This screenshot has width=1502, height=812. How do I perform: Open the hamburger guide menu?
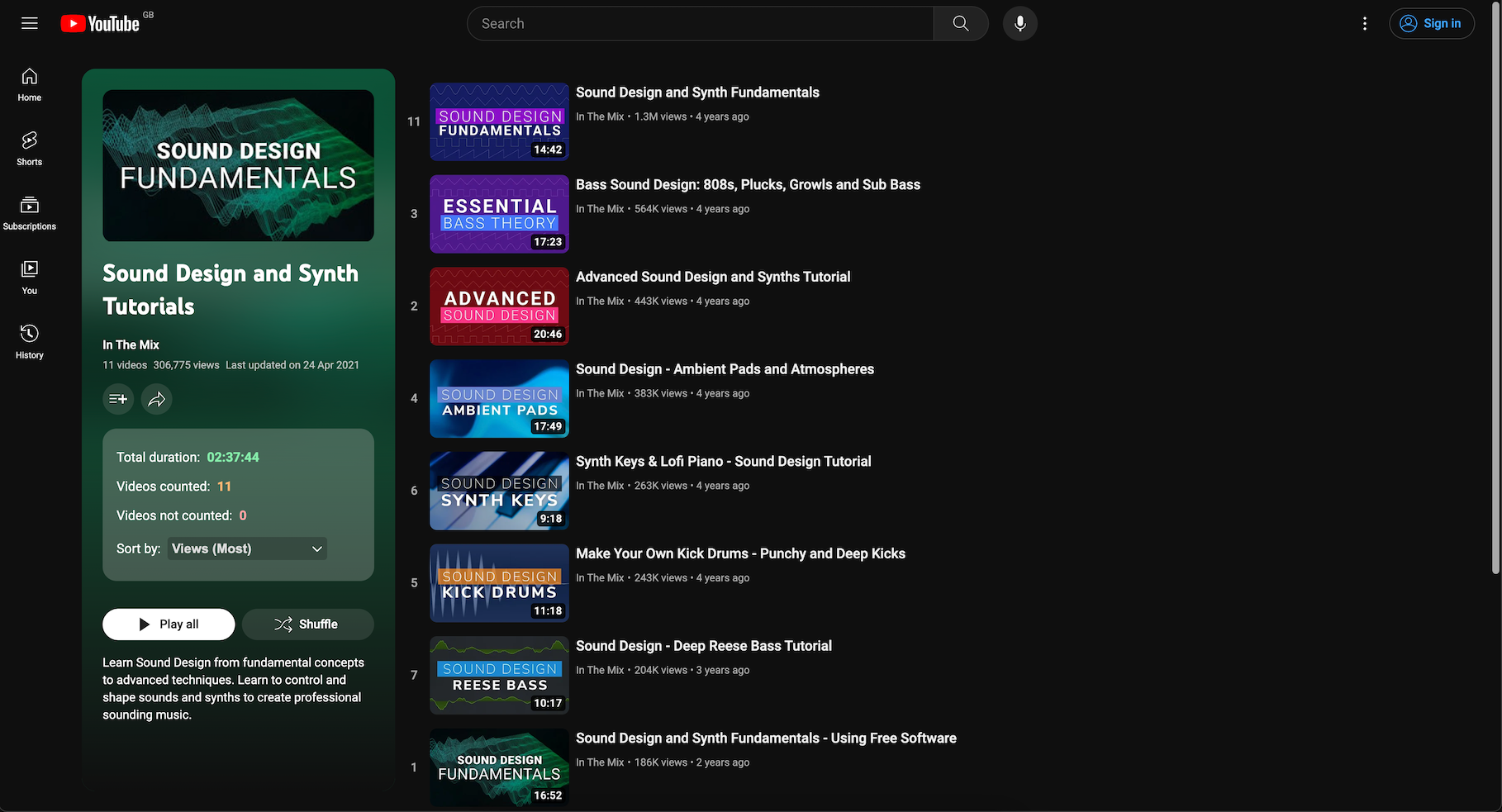(30, 23)
